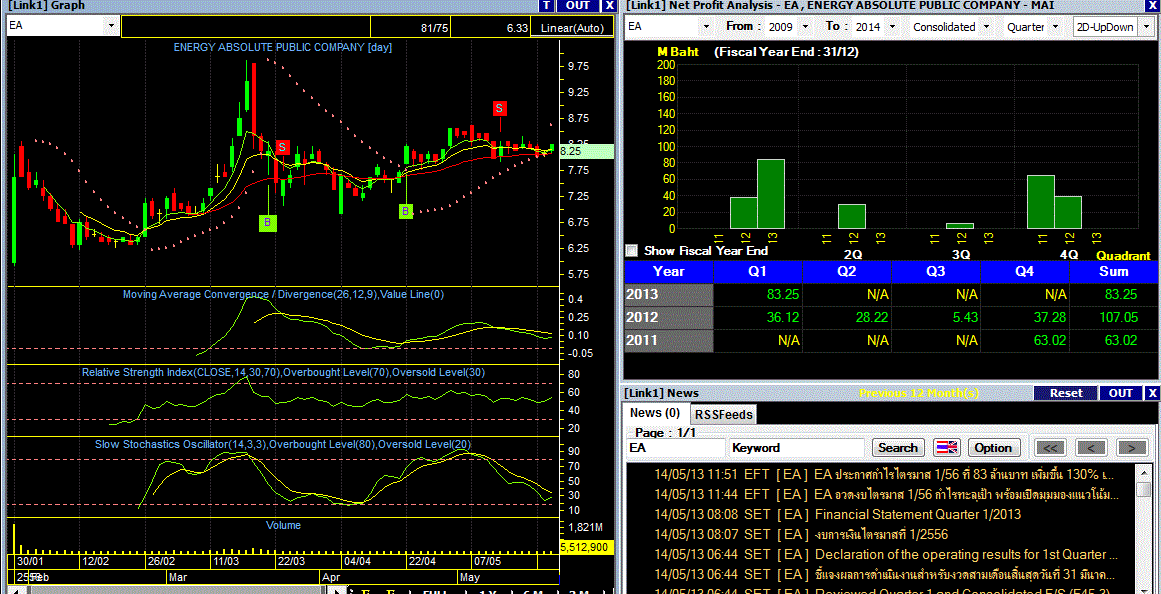Click the Sum column header
The height and width of the screenshot is (594, 1161).
pos(1114,271)
